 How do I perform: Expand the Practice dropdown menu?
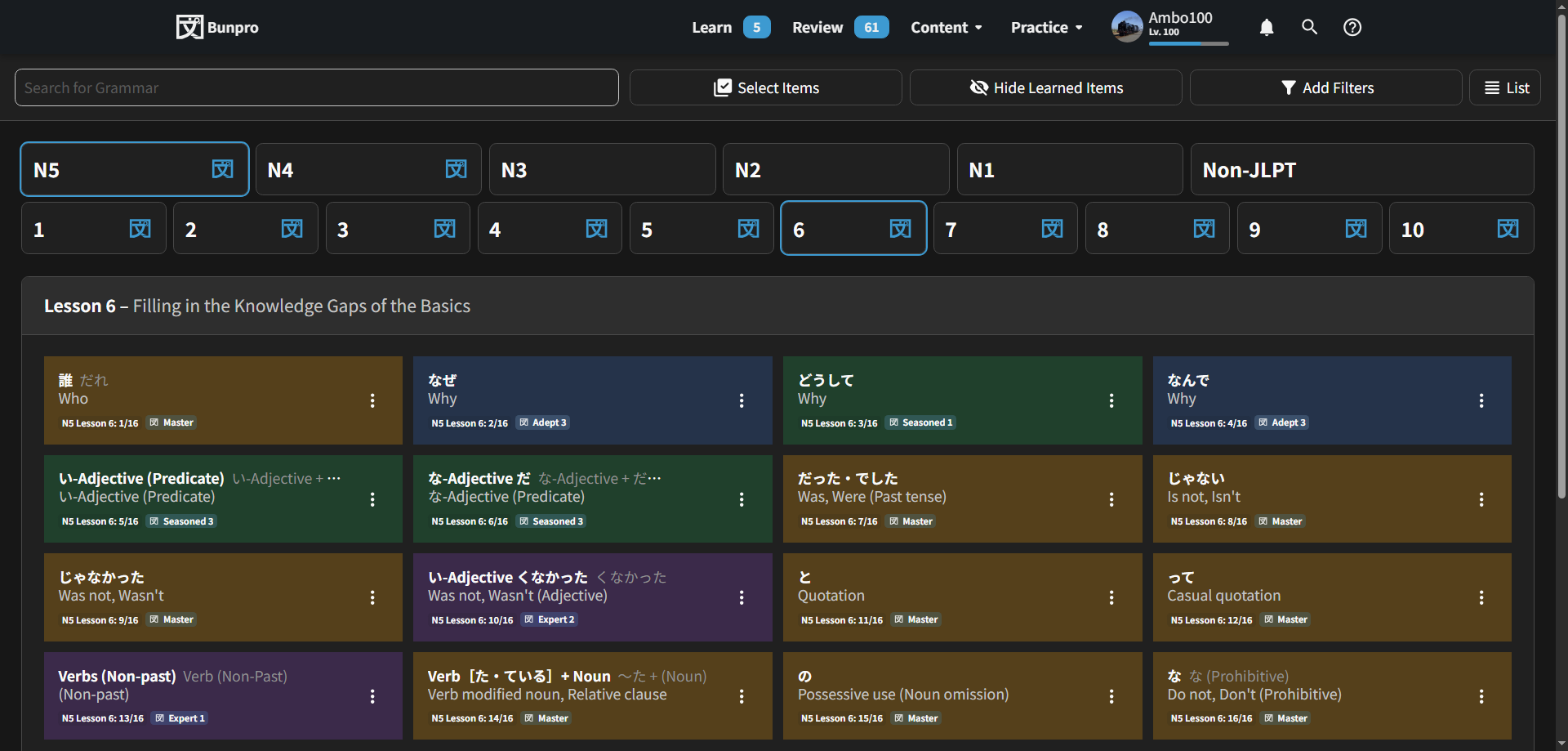pyautogui.click(x=1046, y=27)
